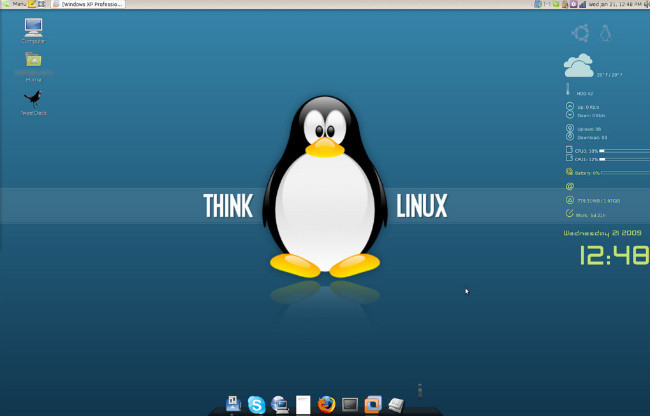The height and width of the screenshot is (416, 650).
Task: Click the Tux penguin icon in widget
Action: (x=606, y=34)
